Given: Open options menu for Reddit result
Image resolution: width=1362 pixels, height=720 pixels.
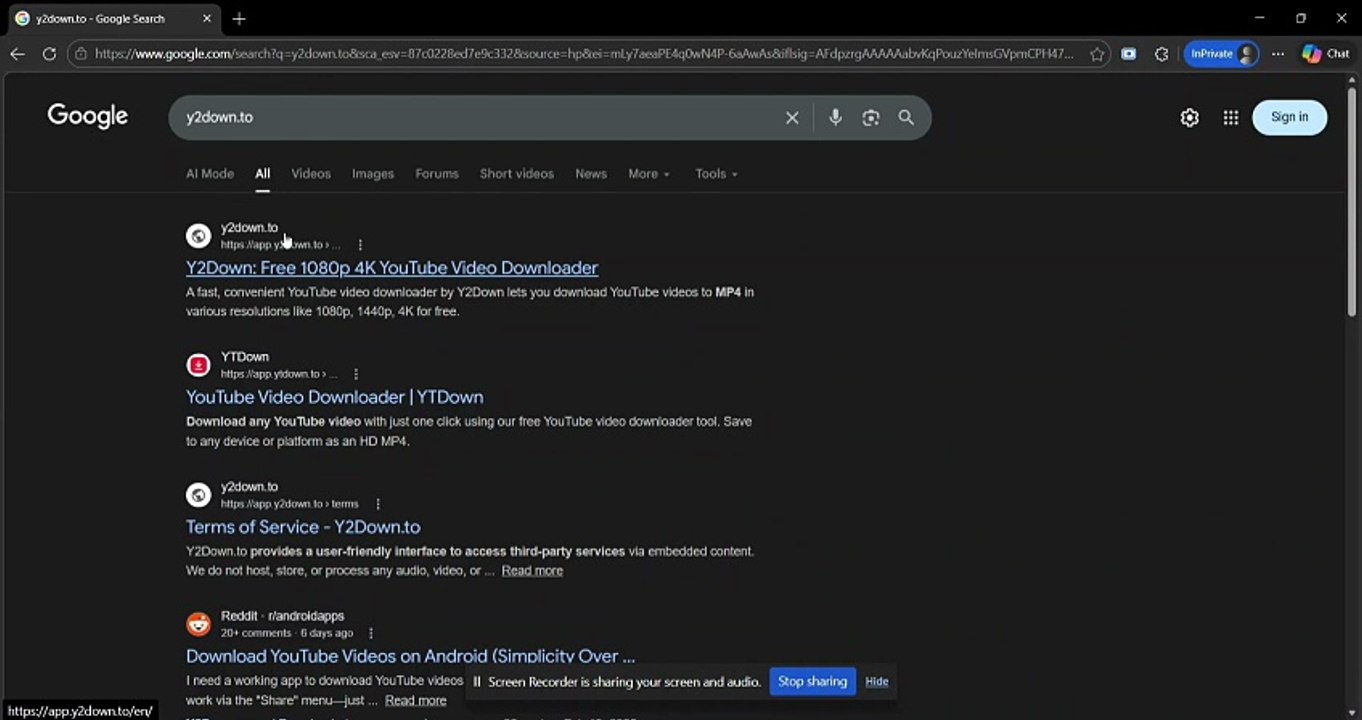Looking at the screenshot, I should pyautogui.click(x=370, y=633).
